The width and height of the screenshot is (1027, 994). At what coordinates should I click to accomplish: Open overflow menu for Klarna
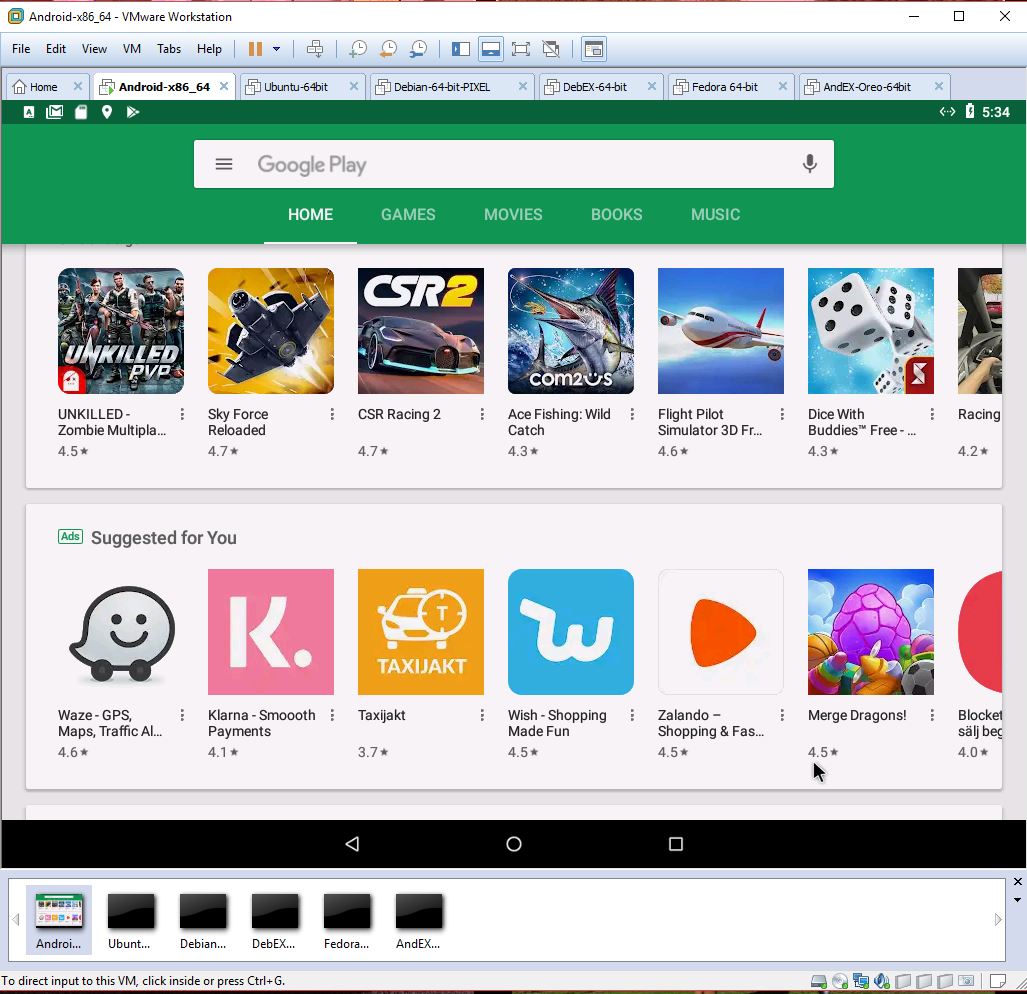332,715
